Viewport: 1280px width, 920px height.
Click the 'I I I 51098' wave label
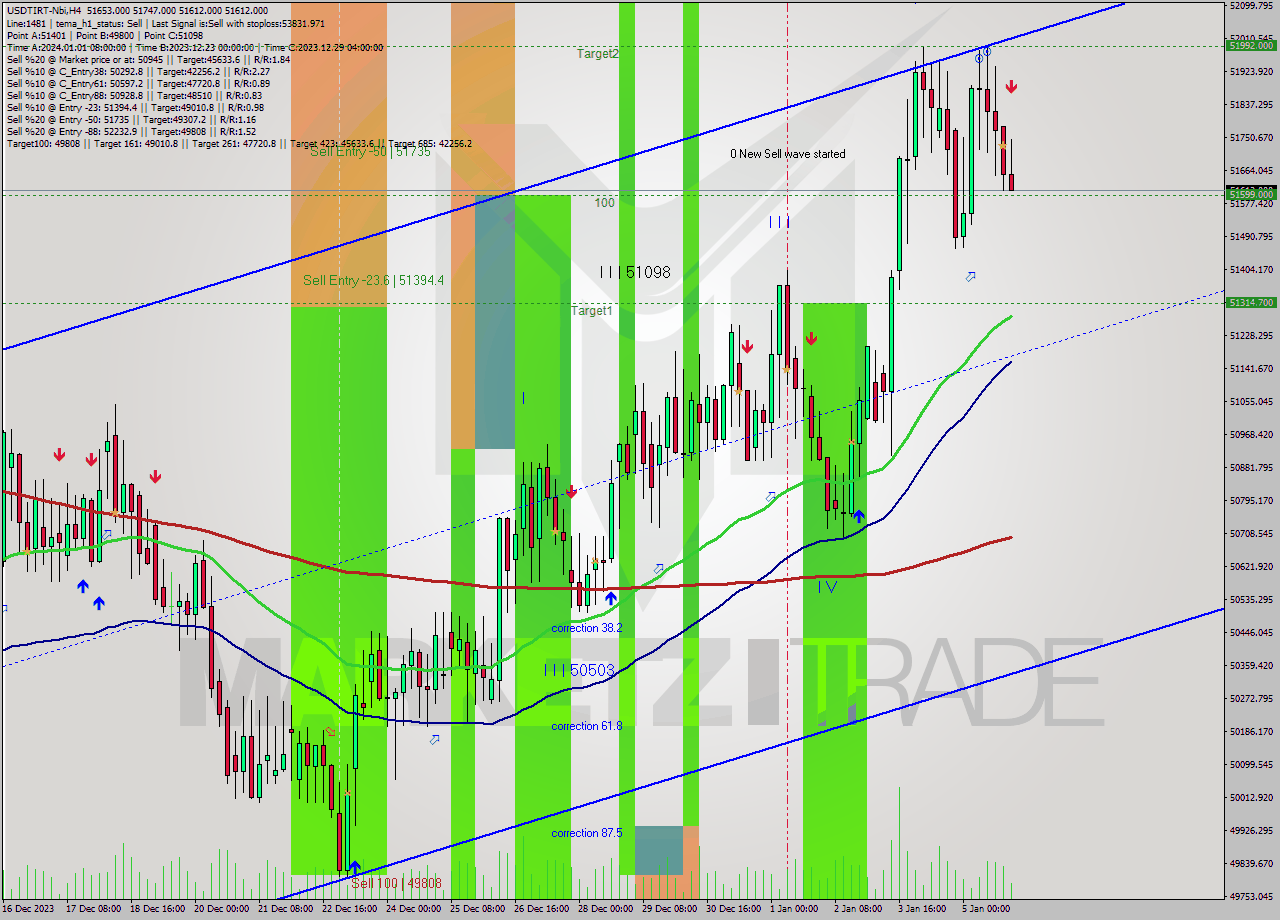[635, 272]
